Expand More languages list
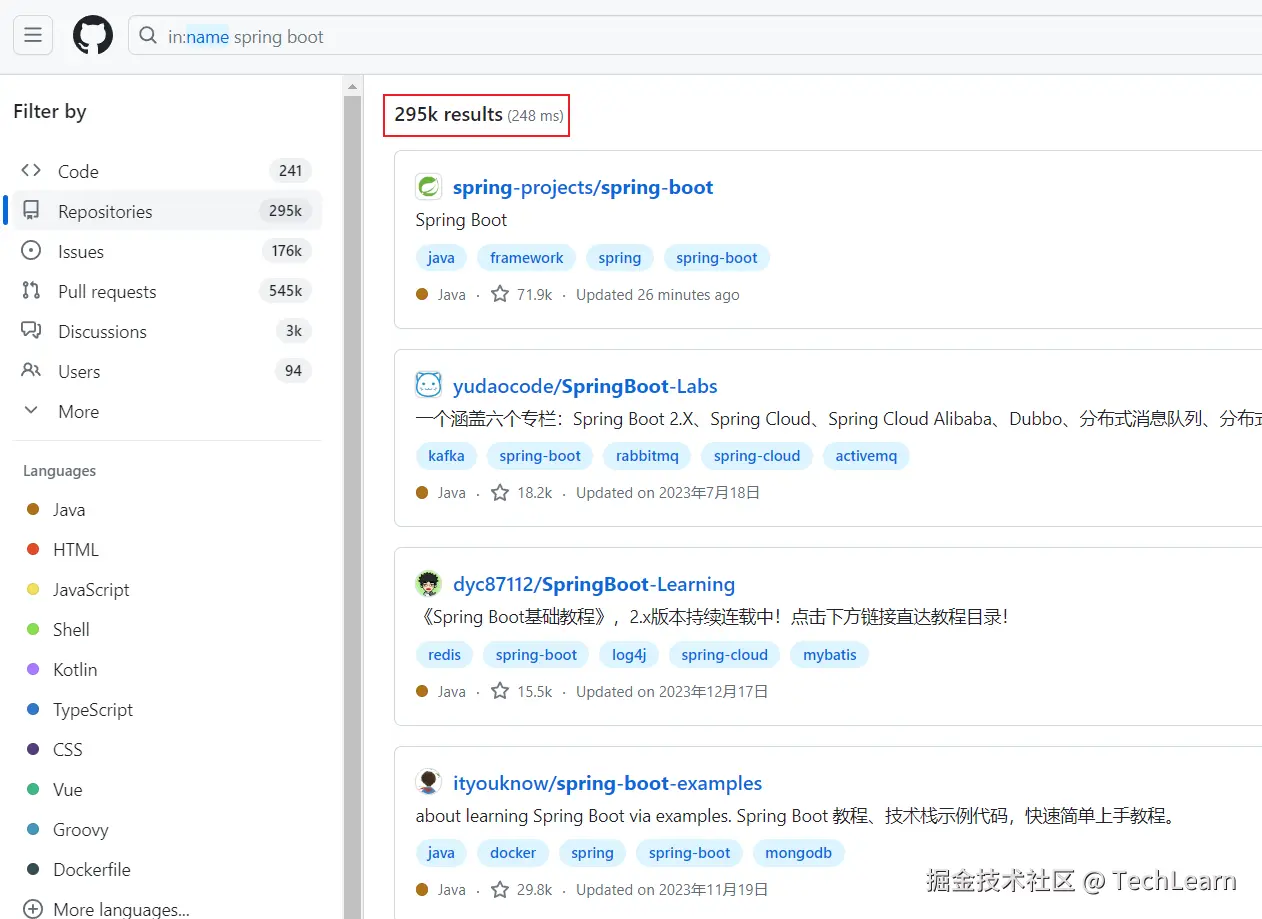This screenshot has height=919, width=1262. coord(105,909)
